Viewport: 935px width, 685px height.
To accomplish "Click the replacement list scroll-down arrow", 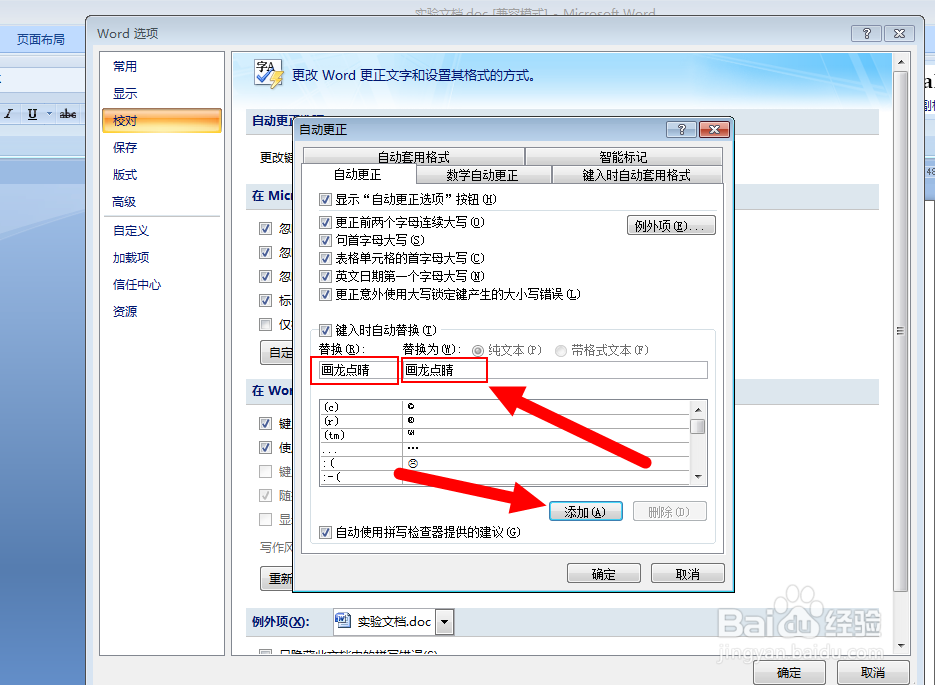I will pyautogui.click(x=698, y=477).
